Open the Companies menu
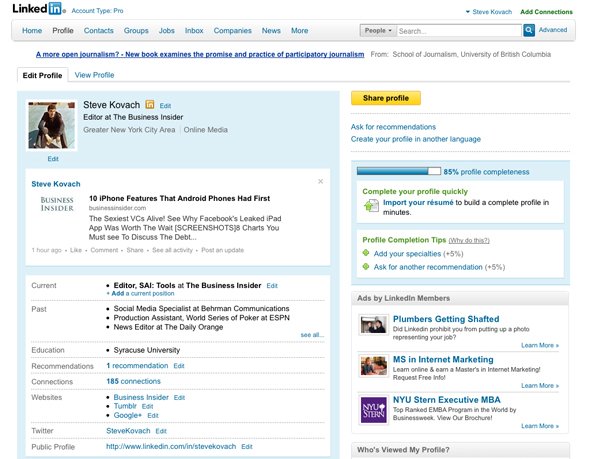The image size is (590, 459). click(233, 31)
